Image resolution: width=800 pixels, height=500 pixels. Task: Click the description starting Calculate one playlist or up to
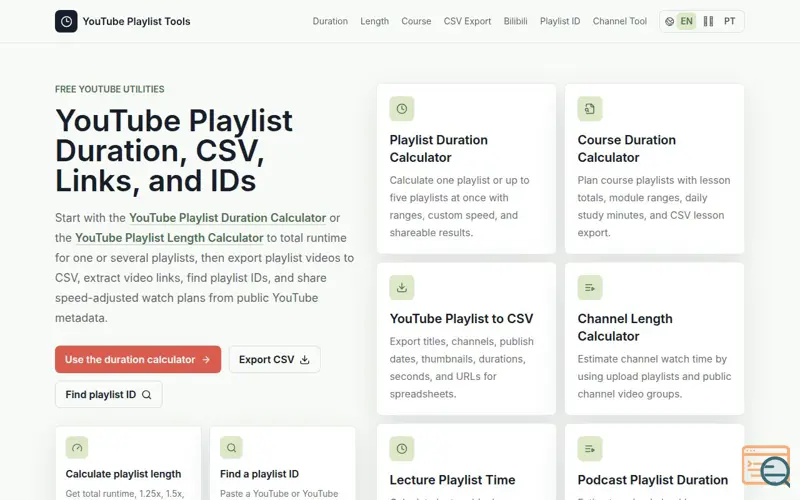tap(460, 207)
